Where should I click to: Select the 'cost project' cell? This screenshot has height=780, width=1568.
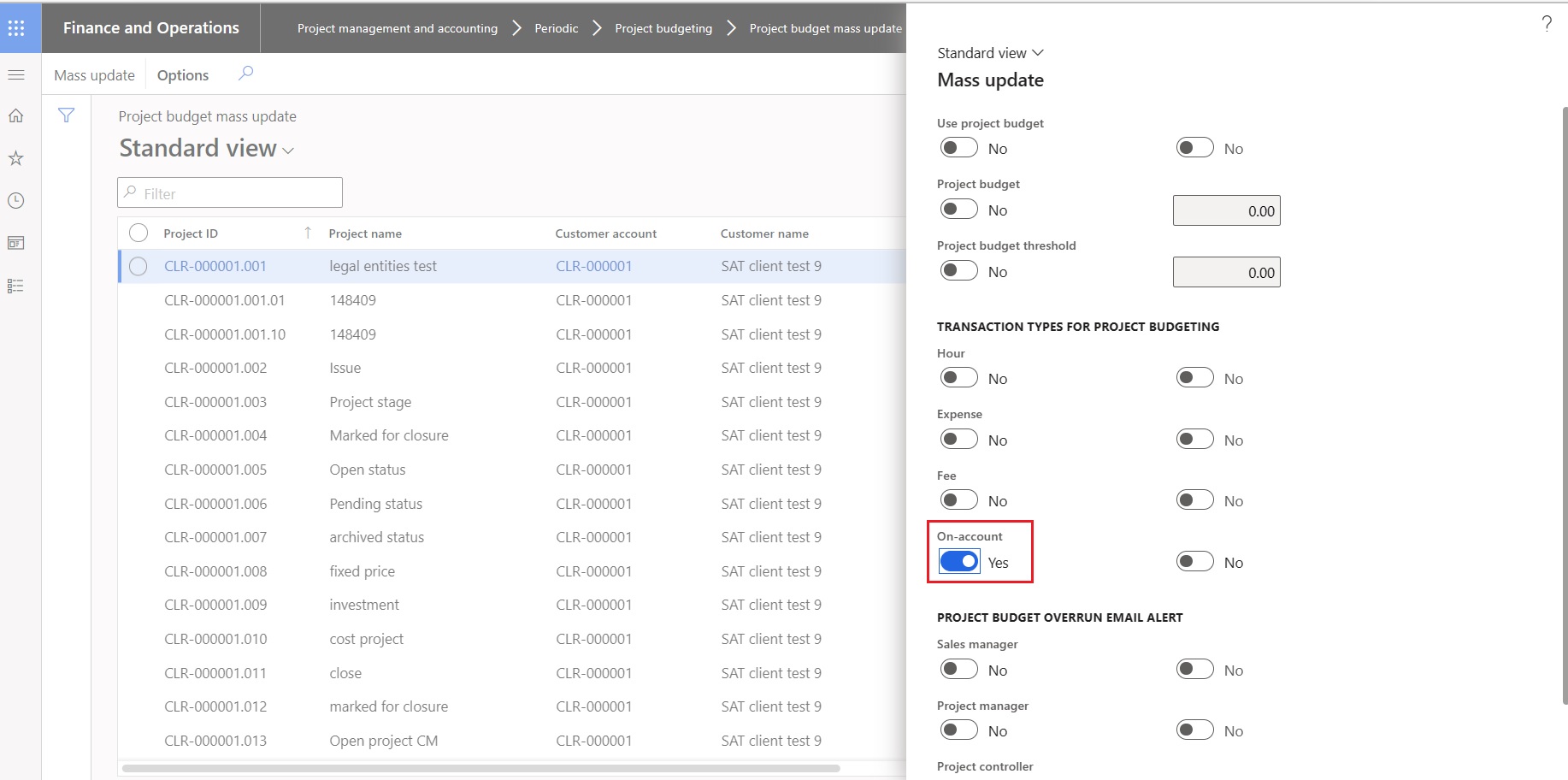367,639
